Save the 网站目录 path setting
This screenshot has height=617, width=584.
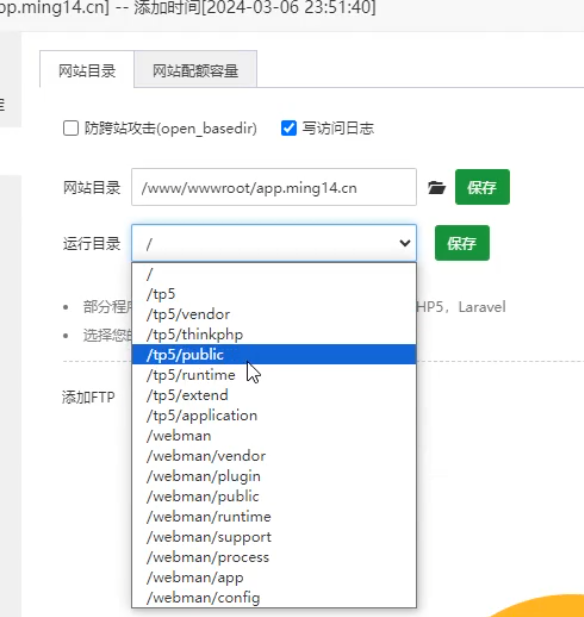pyautogui.click(x=482, y=187)
